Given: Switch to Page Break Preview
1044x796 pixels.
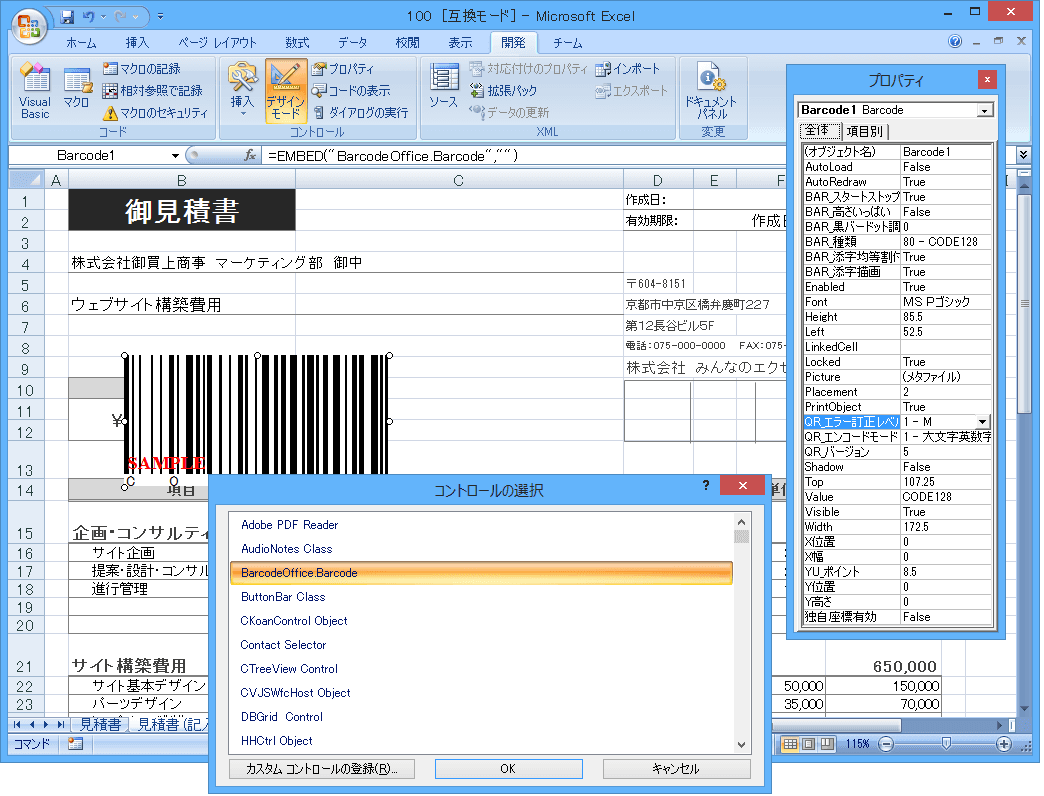Looking at the screenshot, I should (x=827, y=744).
